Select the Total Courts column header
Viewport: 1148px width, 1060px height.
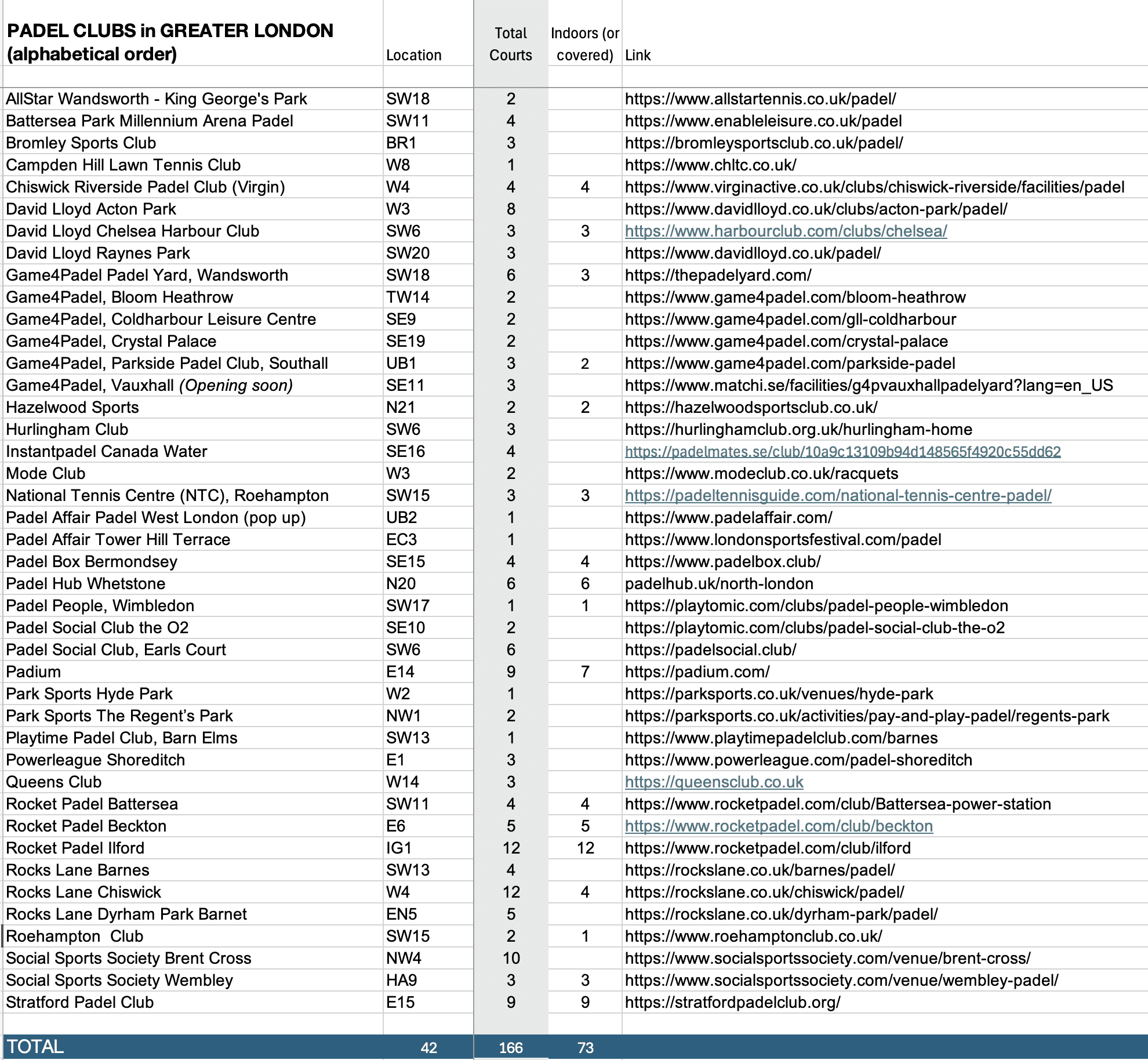pyautogui.click(x=510, y=44)
